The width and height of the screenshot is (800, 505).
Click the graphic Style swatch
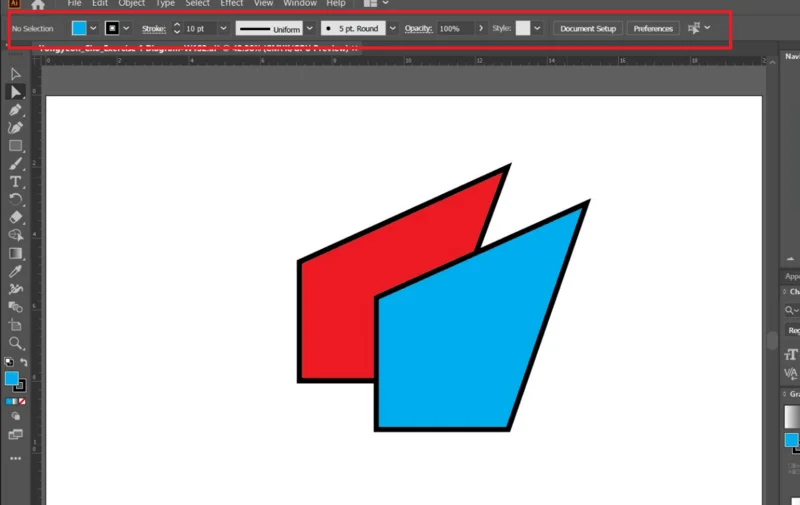tap(522, 28)
